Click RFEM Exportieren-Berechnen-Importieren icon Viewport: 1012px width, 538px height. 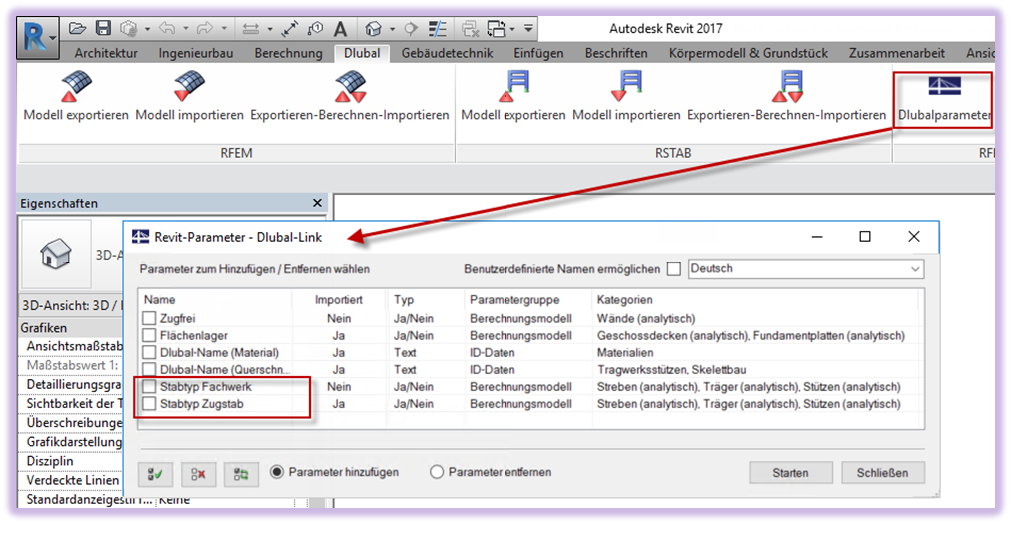(x=350, y=86)
